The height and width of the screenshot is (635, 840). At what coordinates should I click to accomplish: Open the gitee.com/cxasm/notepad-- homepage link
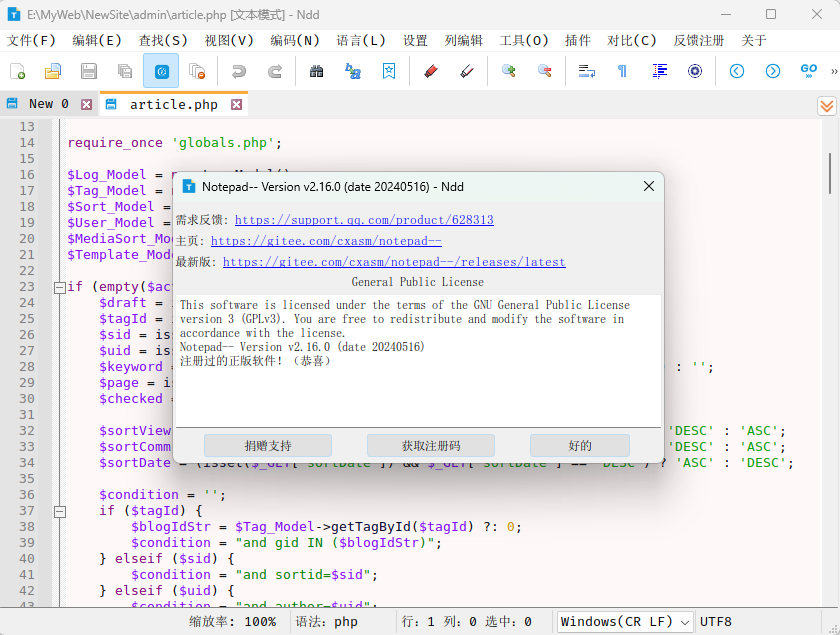[326, 241]
